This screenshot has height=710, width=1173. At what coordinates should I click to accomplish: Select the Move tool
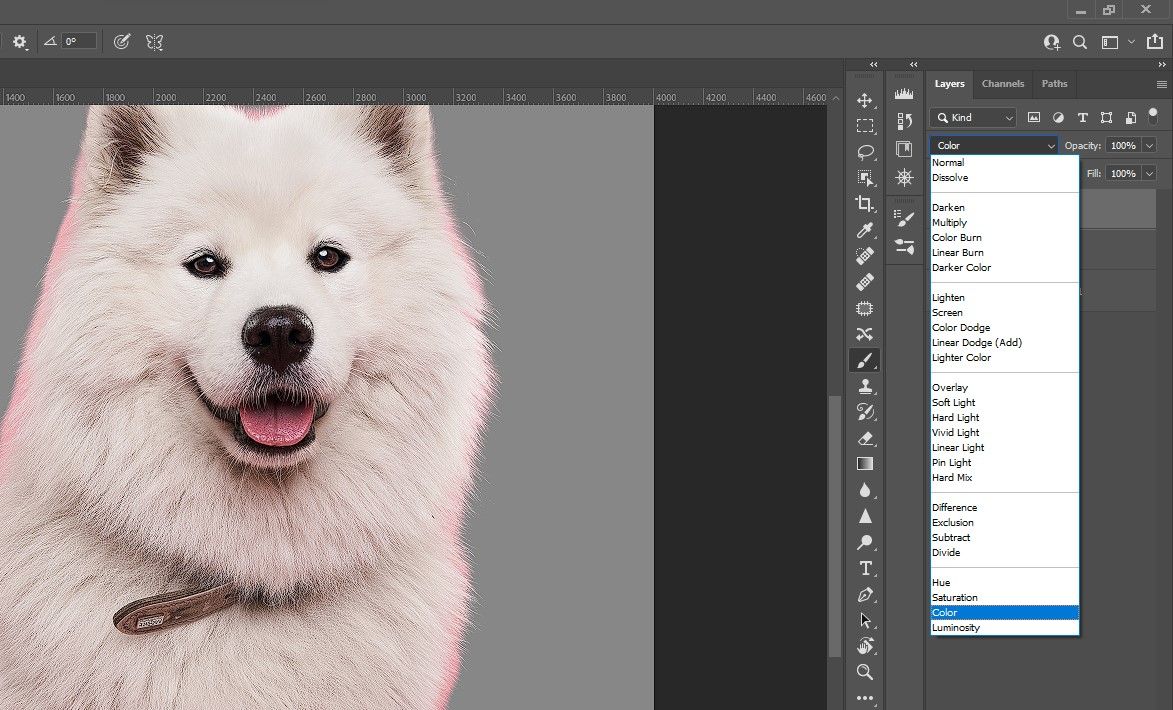[x=865, y=101]
